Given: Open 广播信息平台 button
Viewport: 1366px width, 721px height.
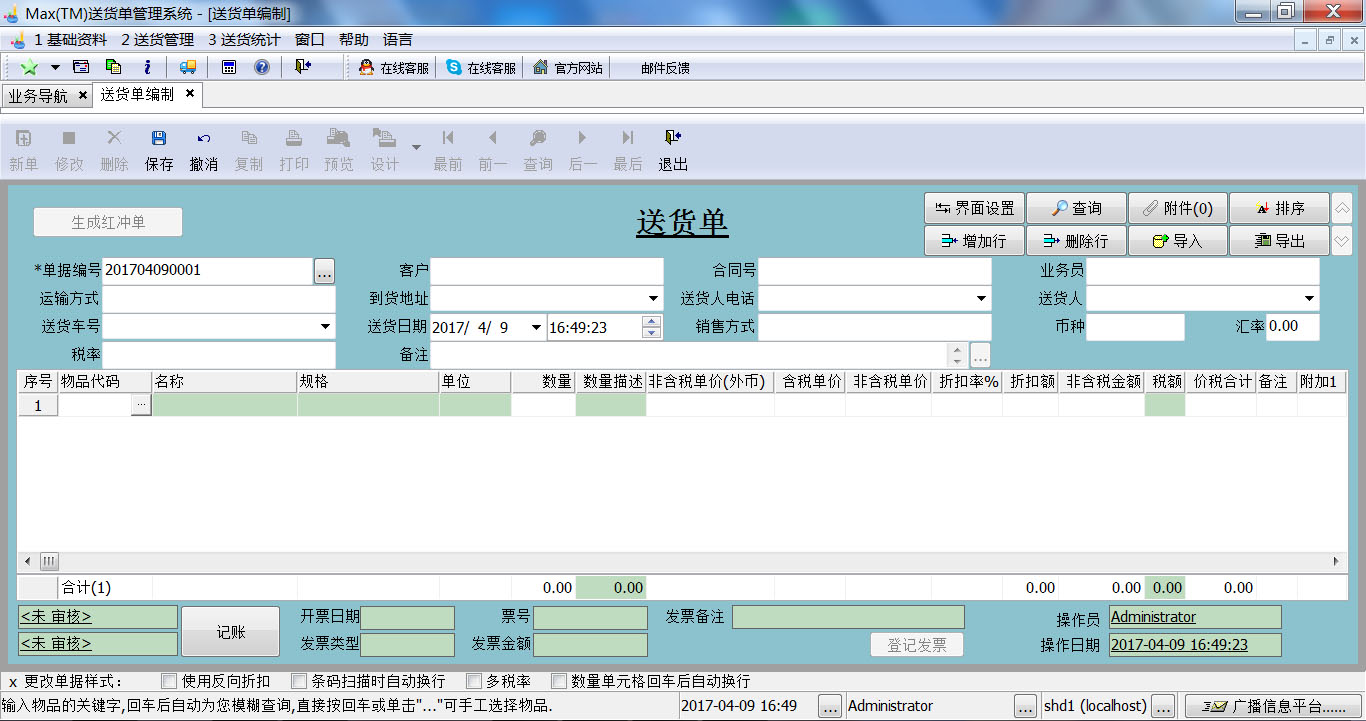Looking at the screenshot, I should point(1273,706).
